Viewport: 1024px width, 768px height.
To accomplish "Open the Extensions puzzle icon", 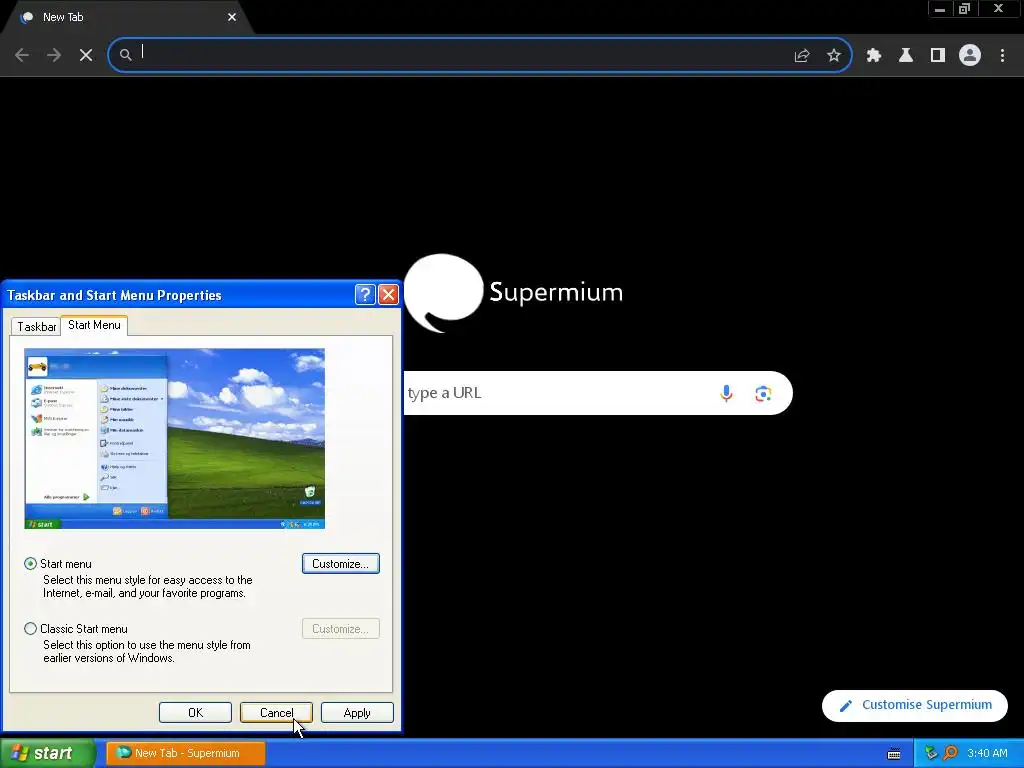I will pyautogui.click(x=873, y=56).
